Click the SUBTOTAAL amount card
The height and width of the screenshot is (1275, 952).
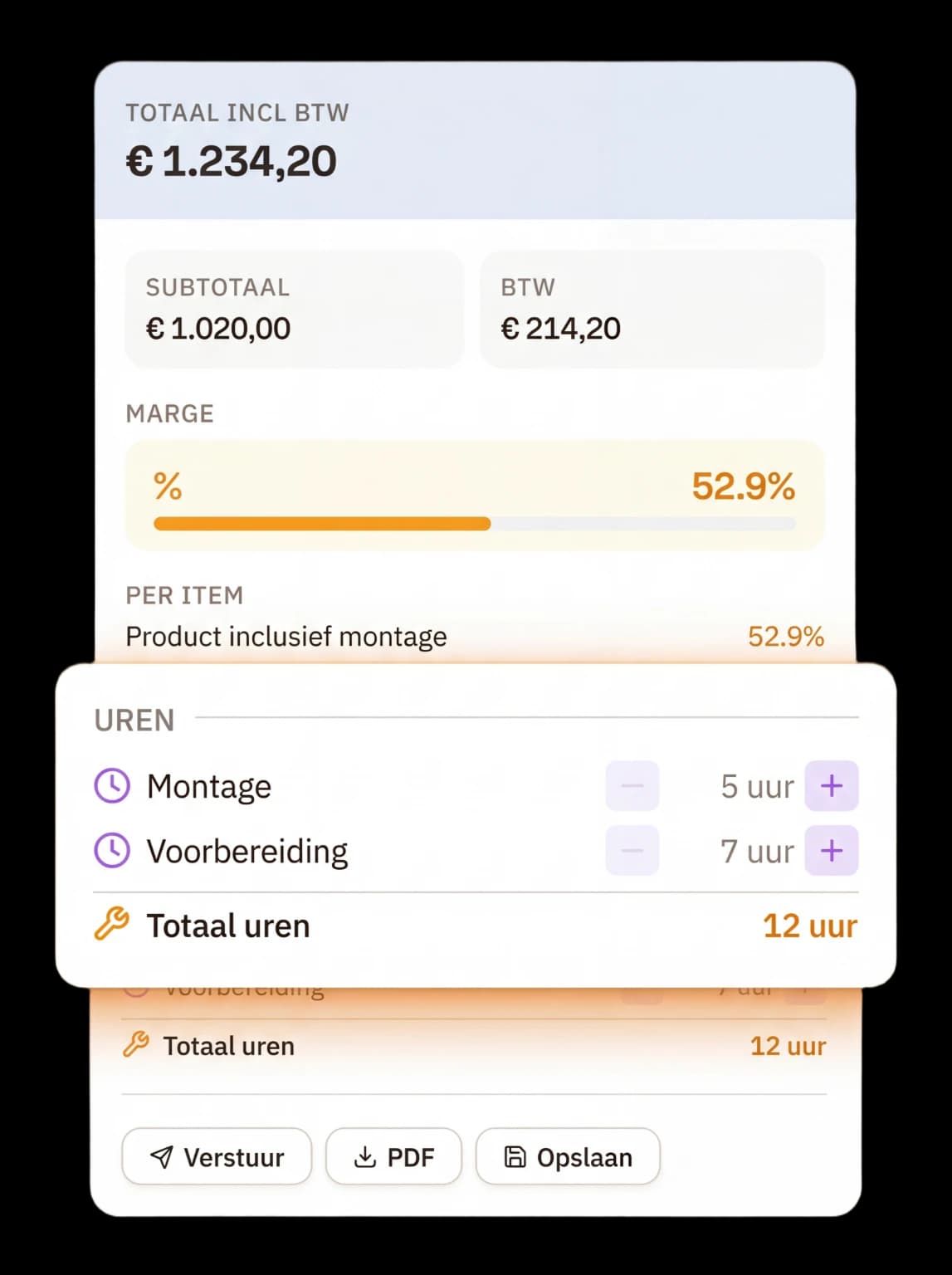[293, 309]
